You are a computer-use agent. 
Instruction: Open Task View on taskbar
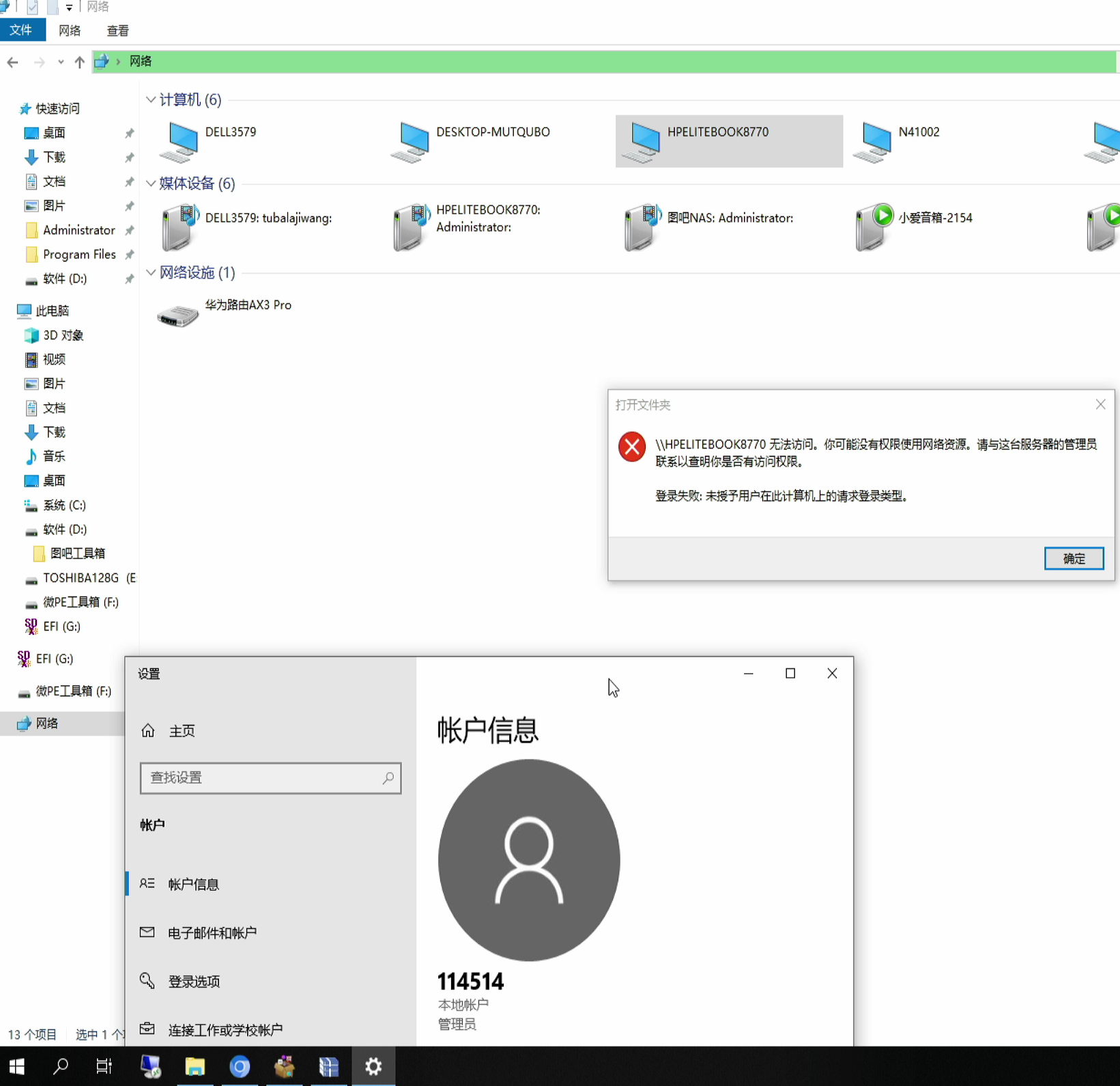[104, 1066]
